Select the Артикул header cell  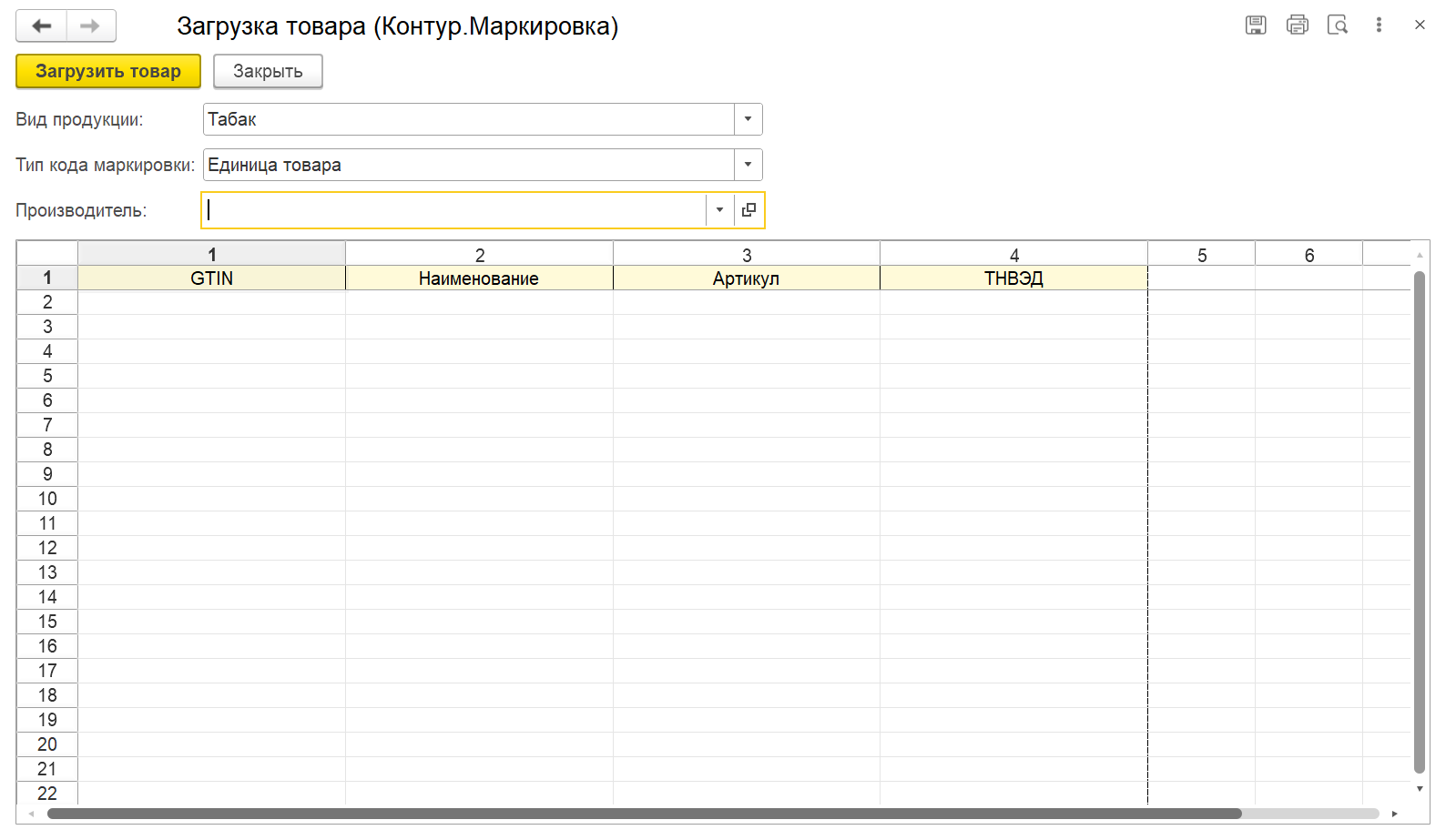click(747, 278)
